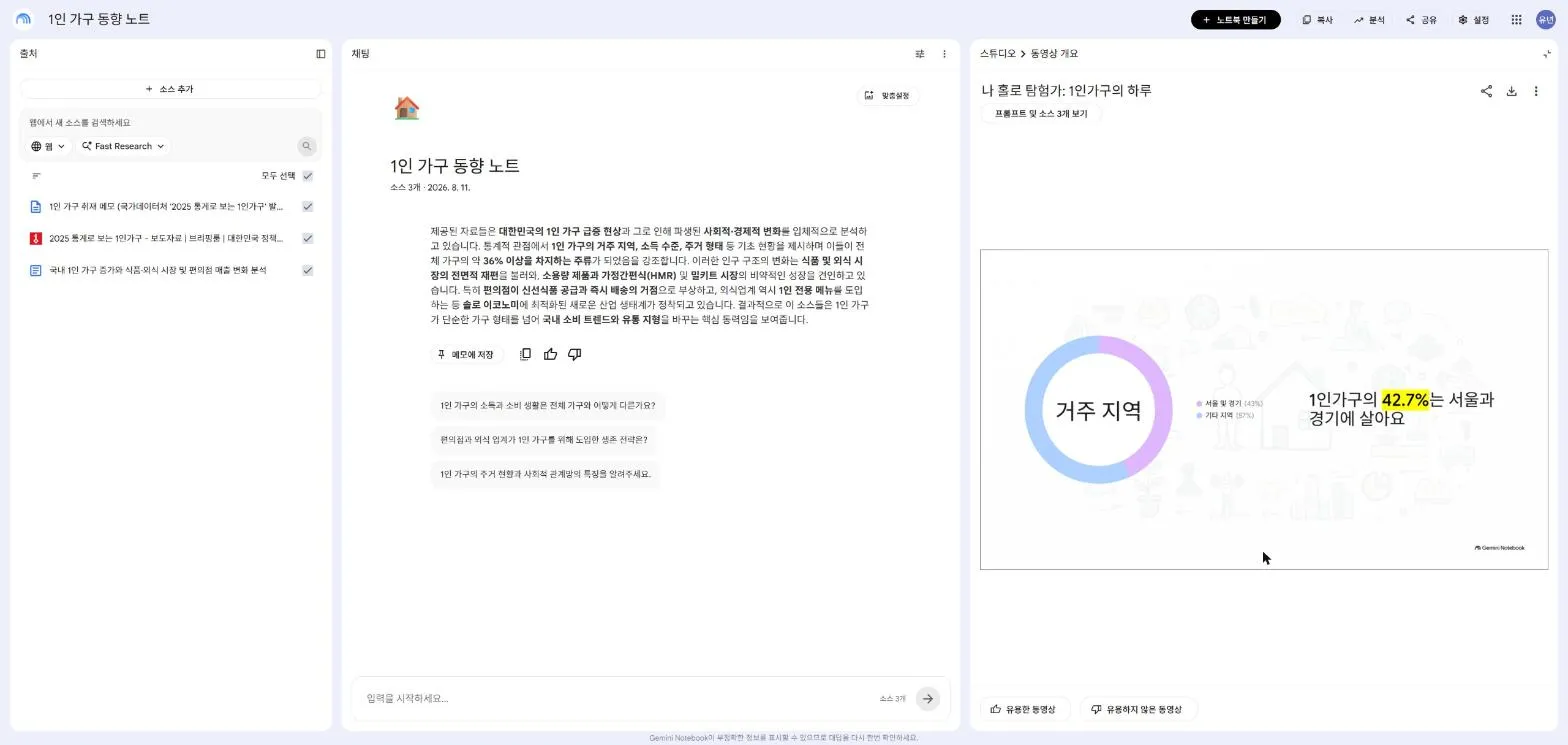Toggle checkbox for 국내 1인 가구 증가와 식품 source
Image resolution: width=1568 pixels, height=745 pixels.
[x=308, y=270]
